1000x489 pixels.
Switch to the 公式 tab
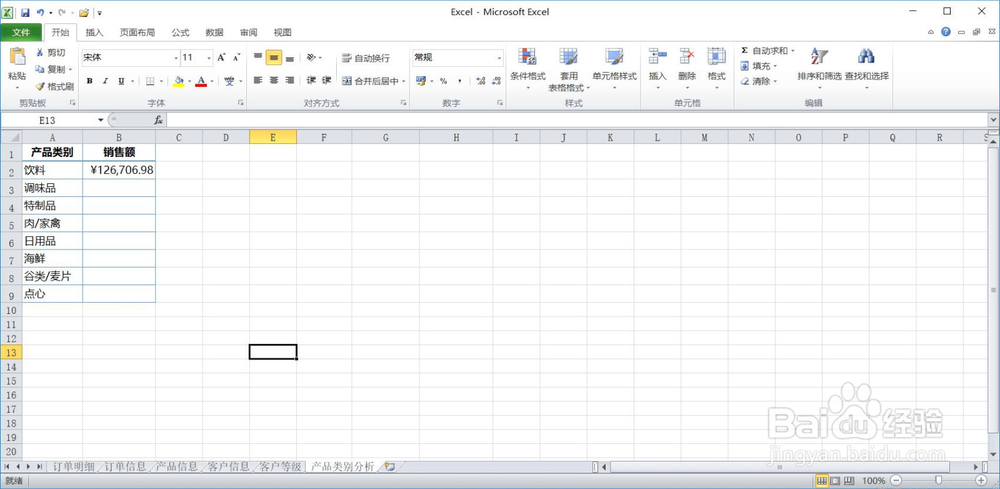(x=180, y=33)
